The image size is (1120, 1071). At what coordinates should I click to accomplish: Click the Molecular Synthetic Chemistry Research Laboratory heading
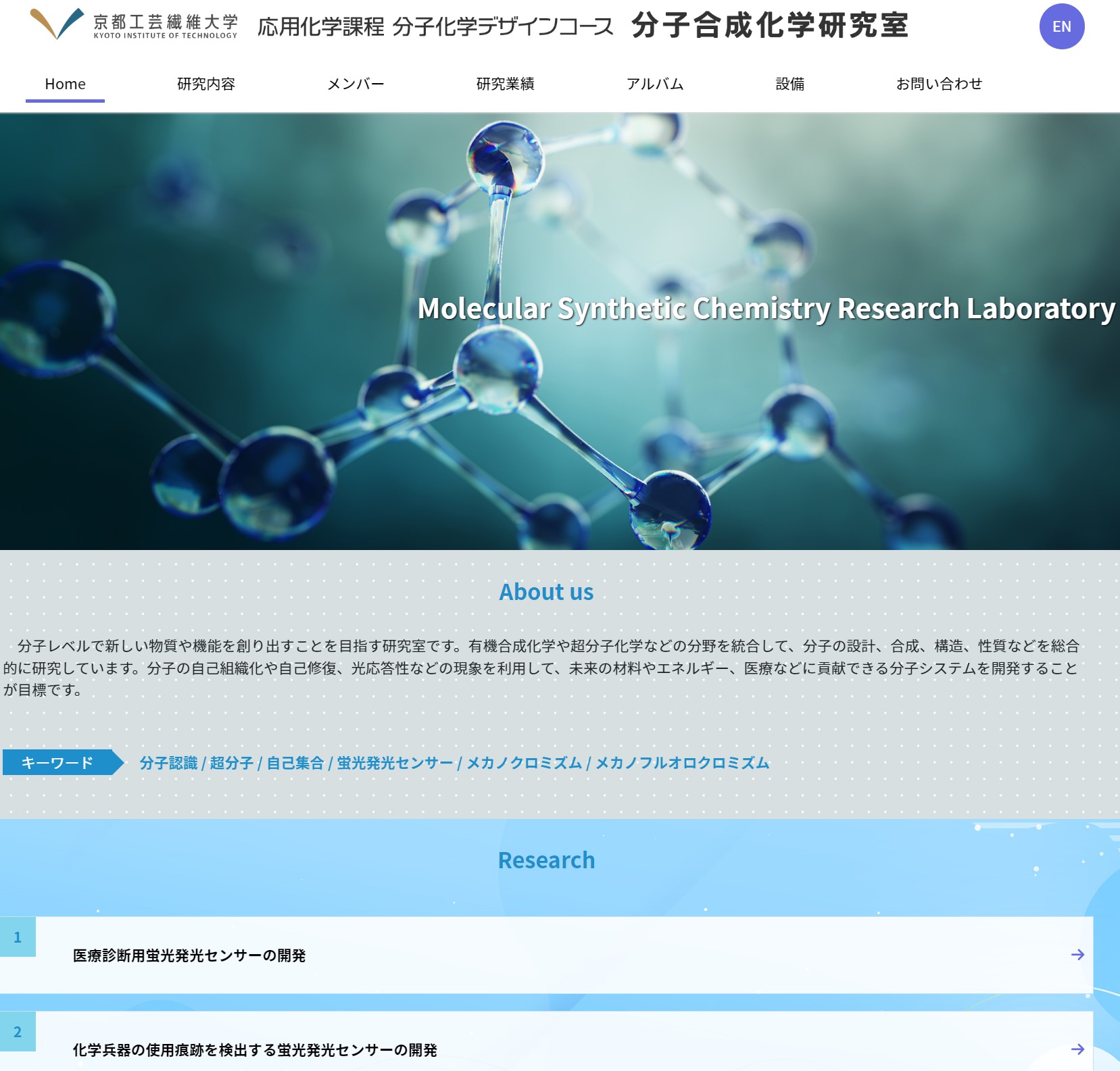(x=766, y=308)
